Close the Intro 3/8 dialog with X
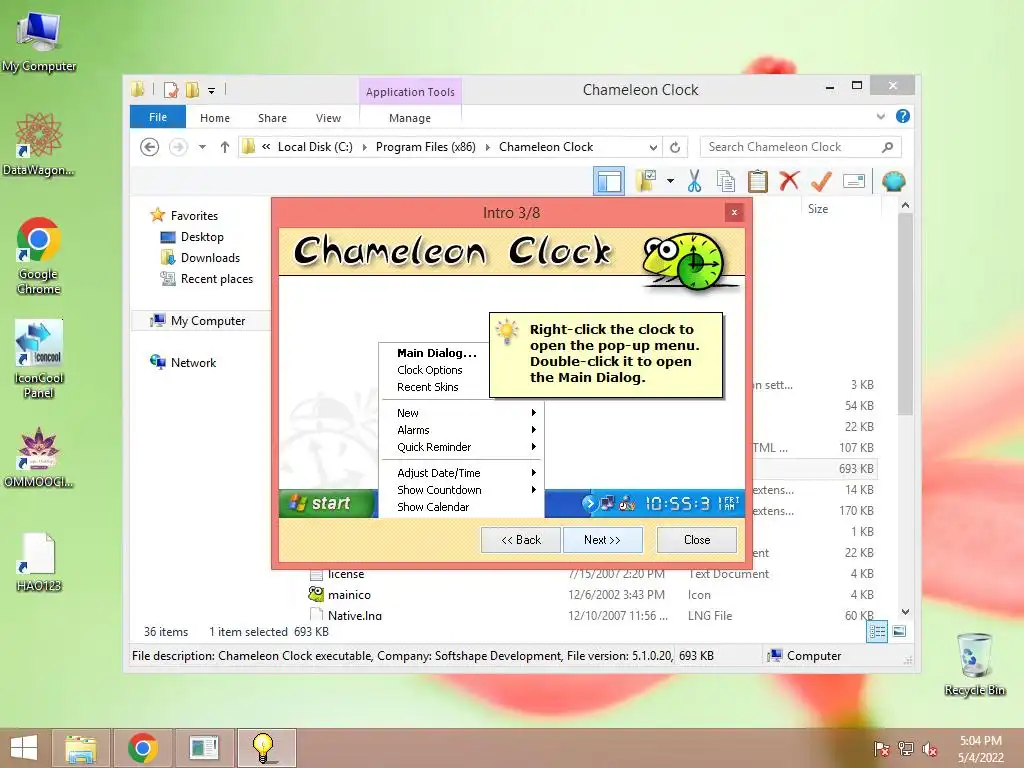 click(x=734, y=212)
